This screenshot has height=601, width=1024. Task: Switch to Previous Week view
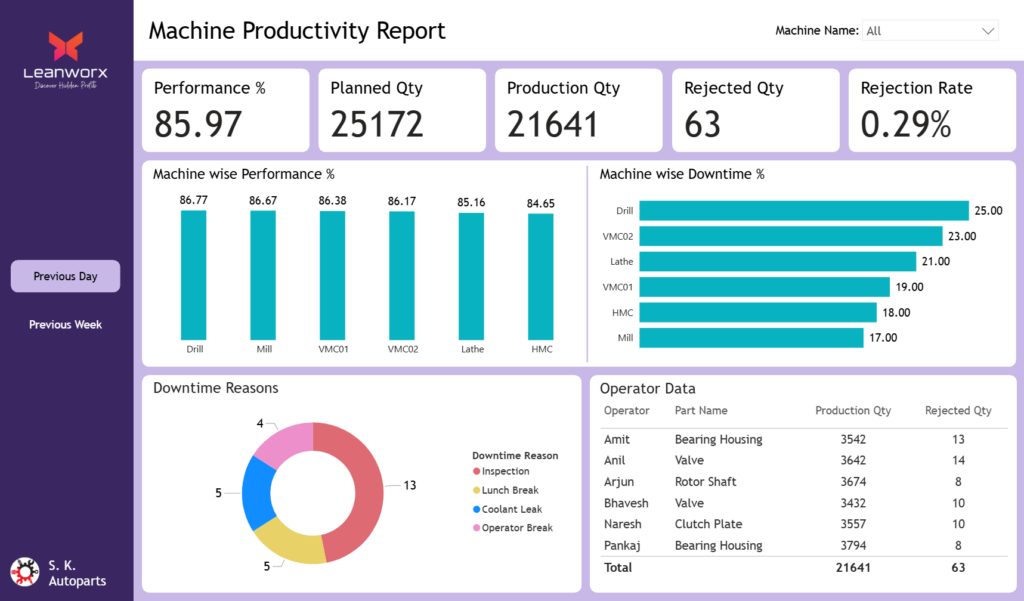65,325
